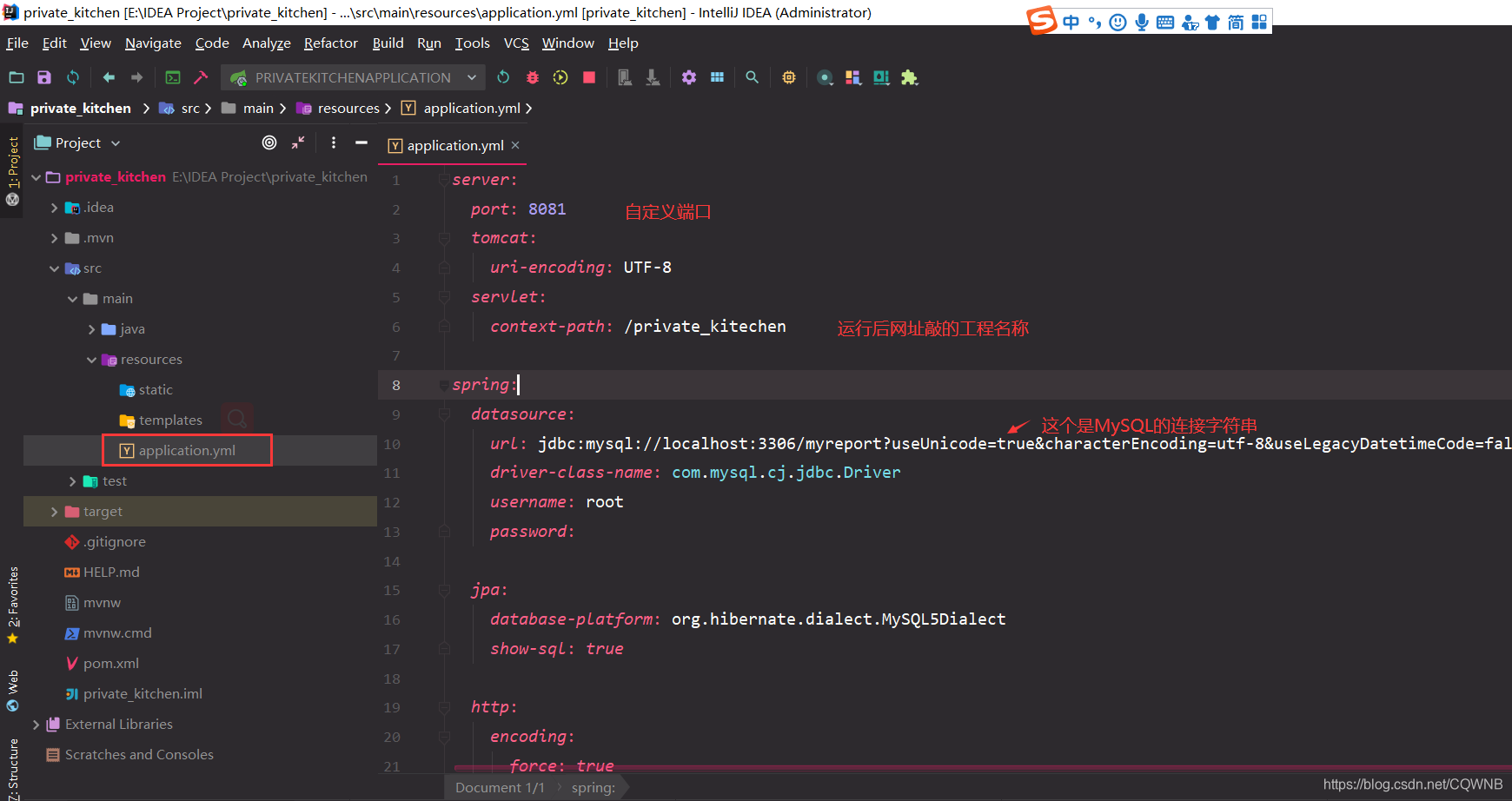Screen dimensions: 1512x801
Task: Switch the Sogou IME Chinese mode icon
Action: 1071,23
